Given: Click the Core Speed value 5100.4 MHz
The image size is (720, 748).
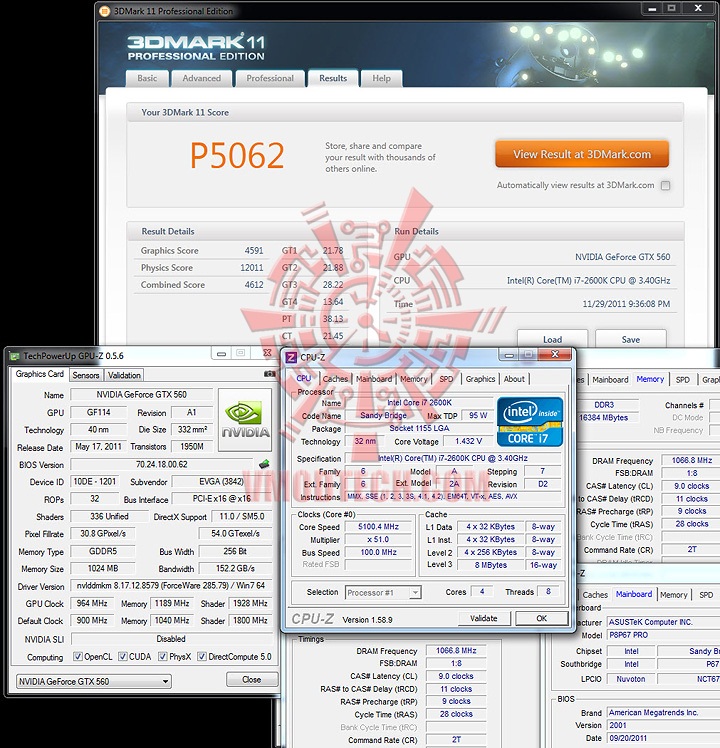Looking at the screenshot, I should (x=378, y=527).
